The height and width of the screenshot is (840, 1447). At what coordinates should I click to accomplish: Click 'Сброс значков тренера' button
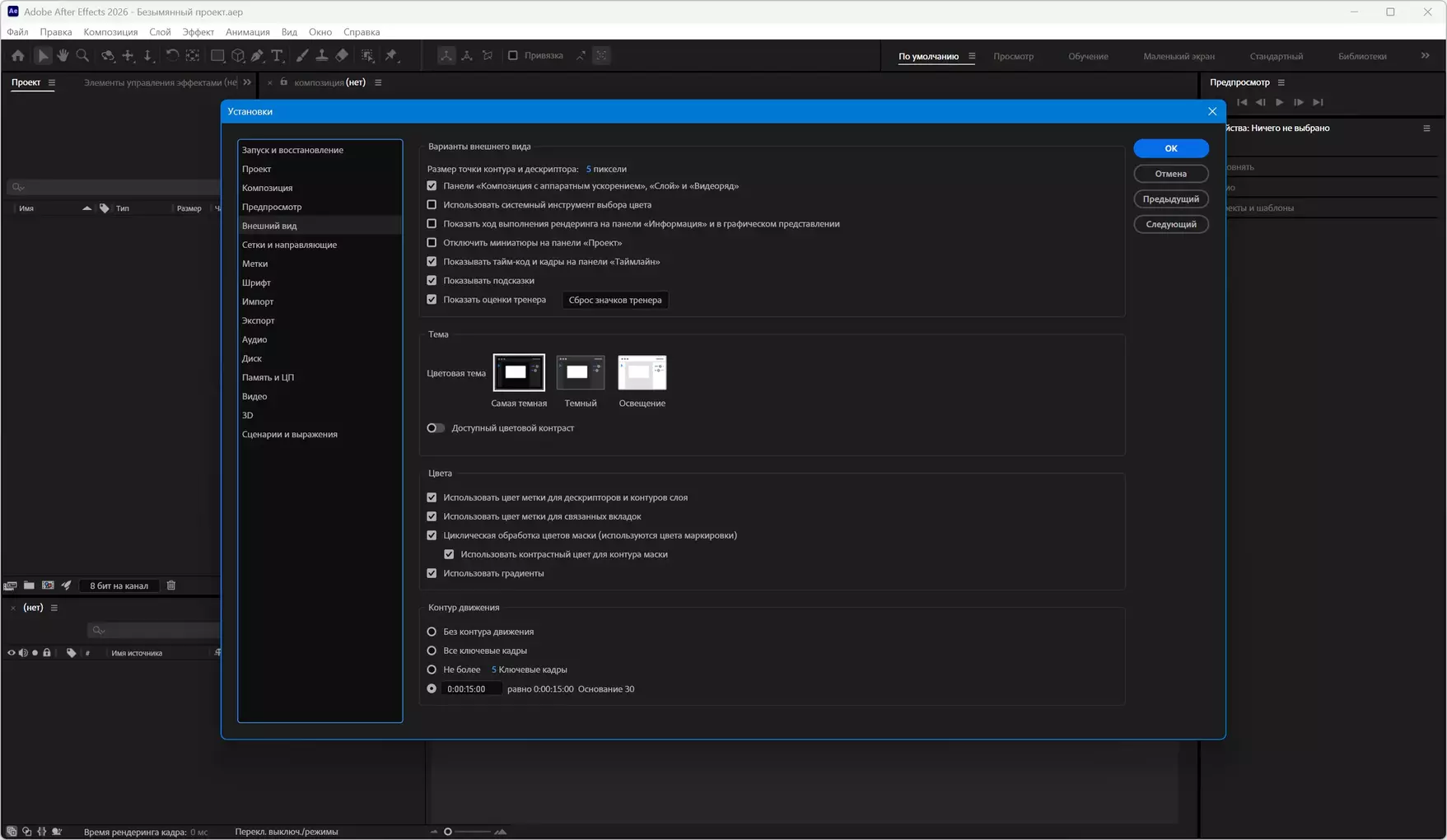(x=614, y=300)
